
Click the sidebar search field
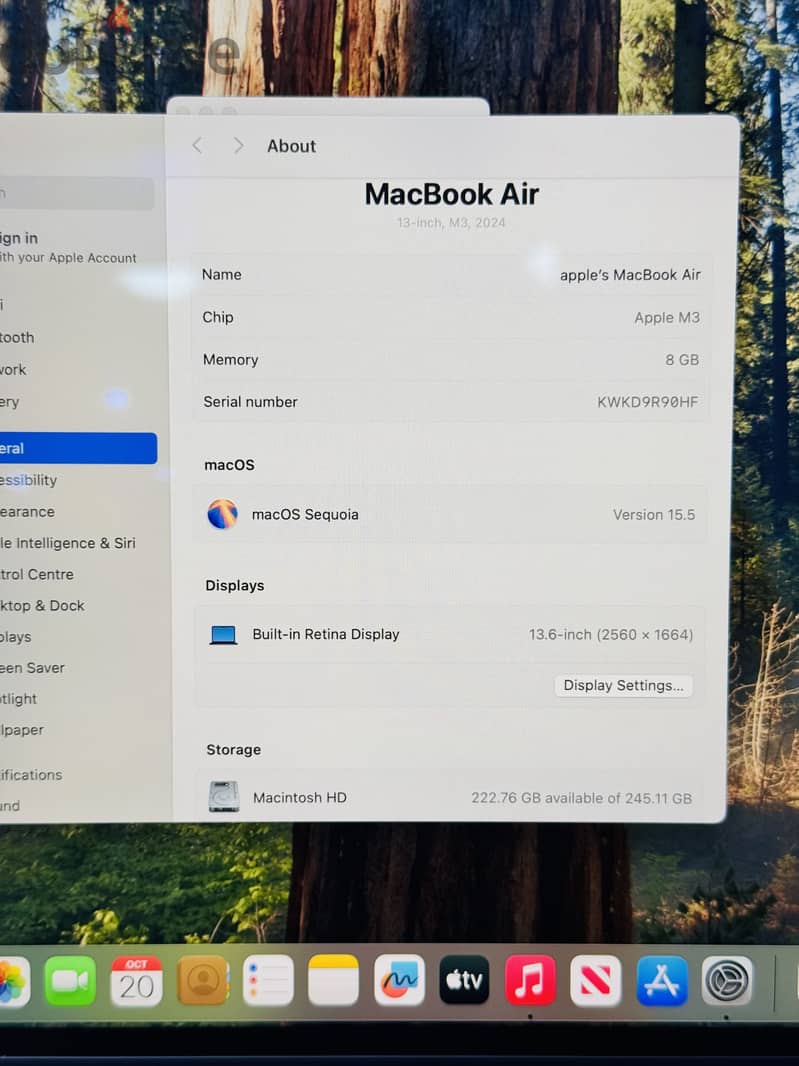tap(77, 193)
